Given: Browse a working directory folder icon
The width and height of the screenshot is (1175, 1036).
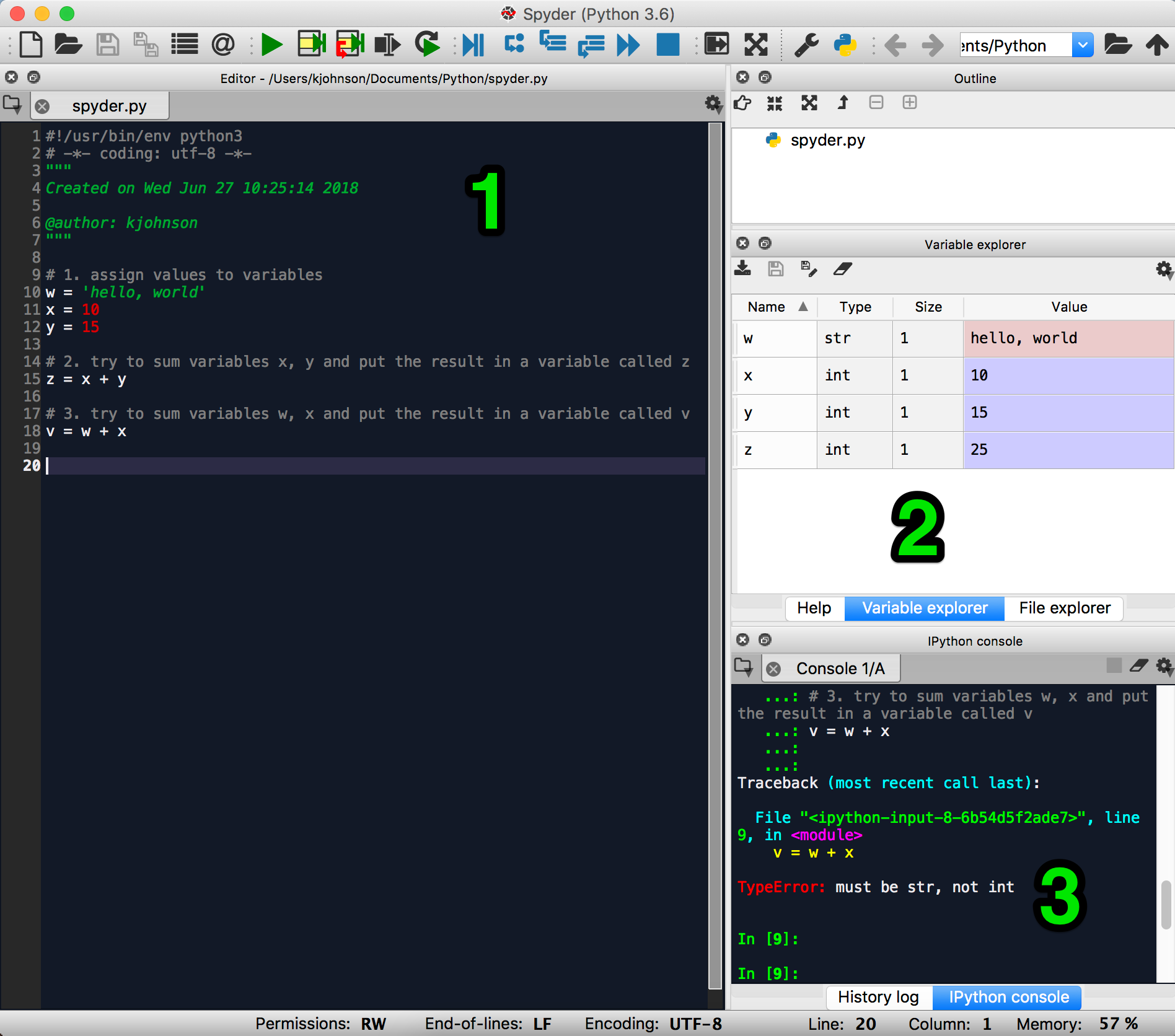Looking at the screenshot, I should pyautogui.click(x=1118, y=45).
